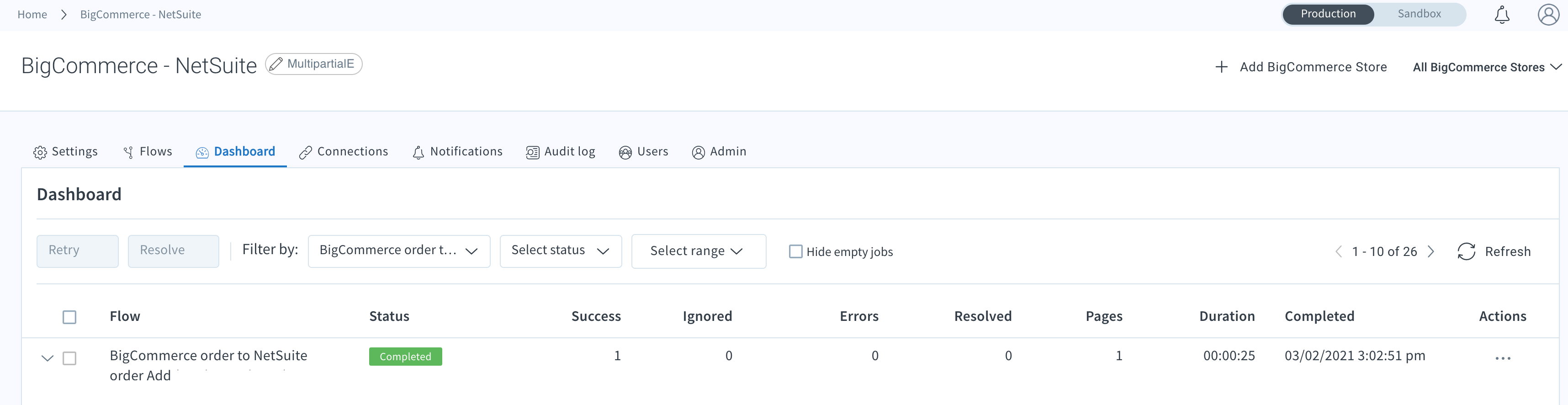The width and height of the screenshot is (1568, 405).
Task: Click the Duration column header
Action: coord(1227,316)
